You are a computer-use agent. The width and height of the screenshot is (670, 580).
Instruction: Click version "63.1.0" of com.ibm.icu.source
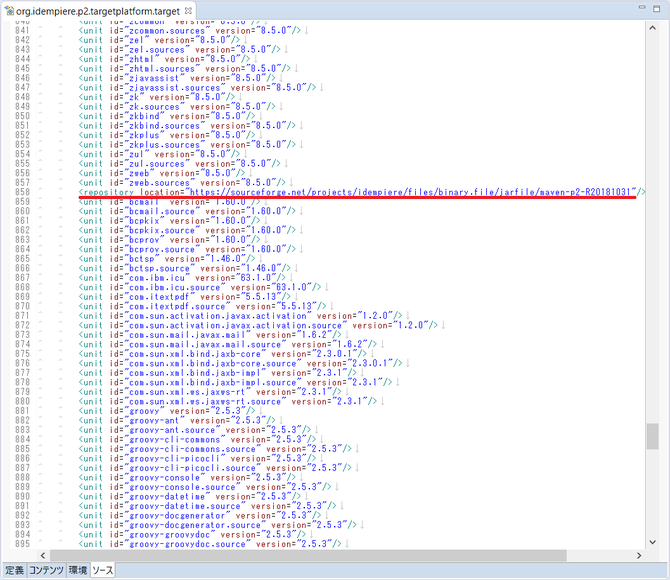point(291,287)
